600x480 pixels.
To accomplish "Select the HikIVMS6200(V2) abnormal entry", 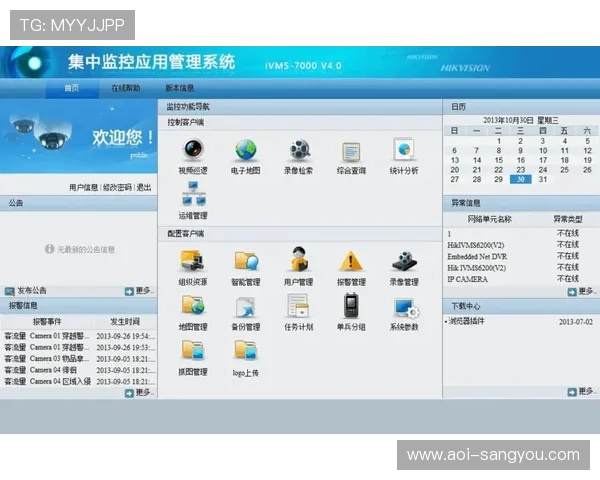I will 476,245.
